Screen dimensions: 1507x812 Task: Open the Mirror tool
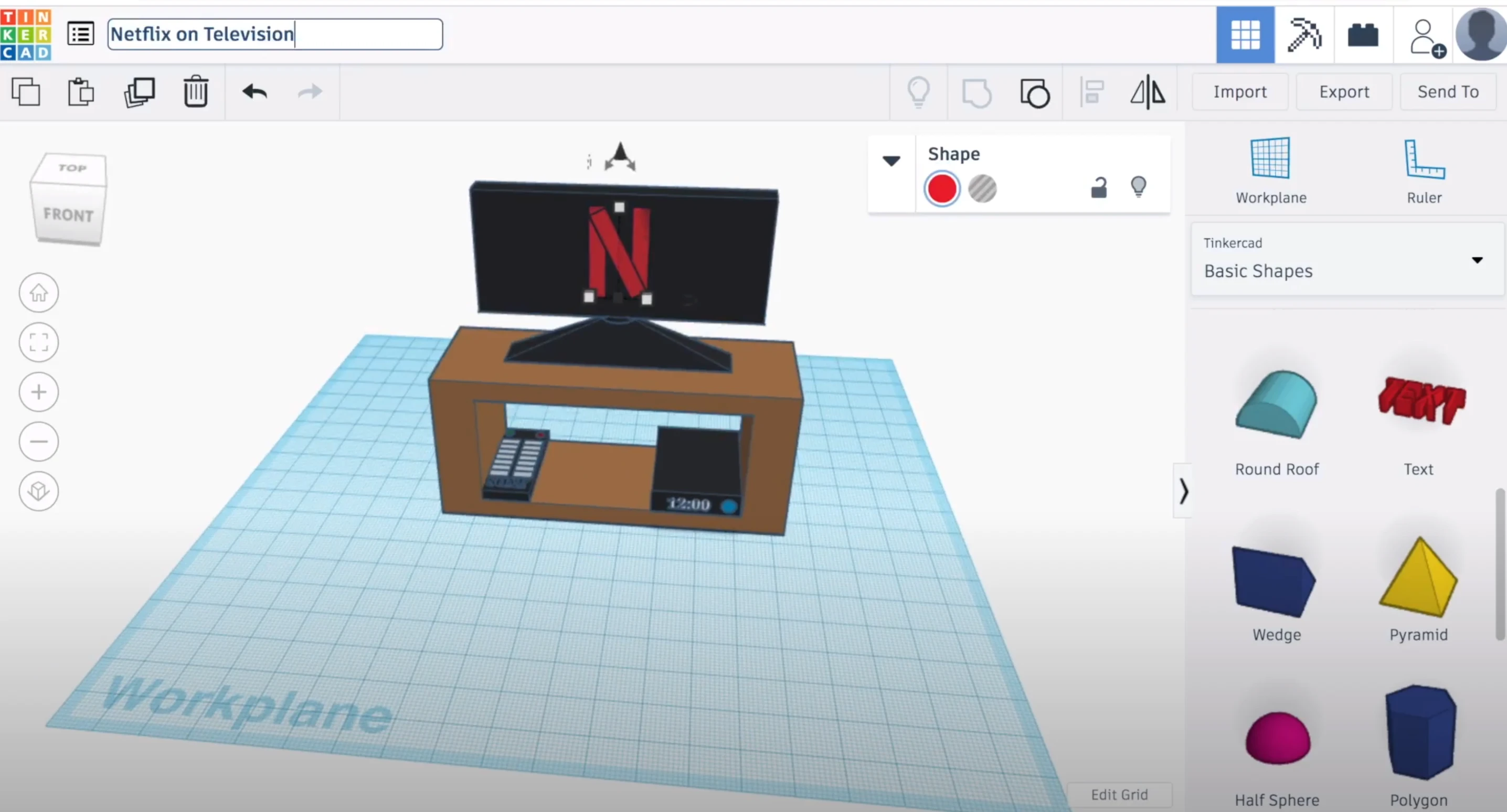(1148, 92)
